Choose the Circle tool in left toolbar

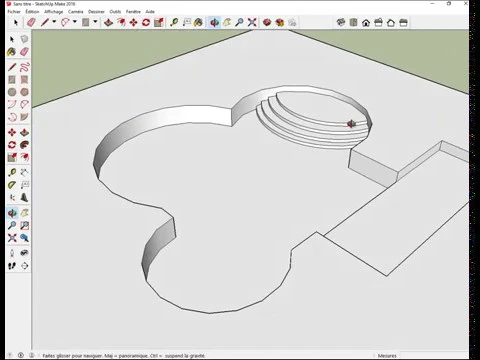point(12,92)
